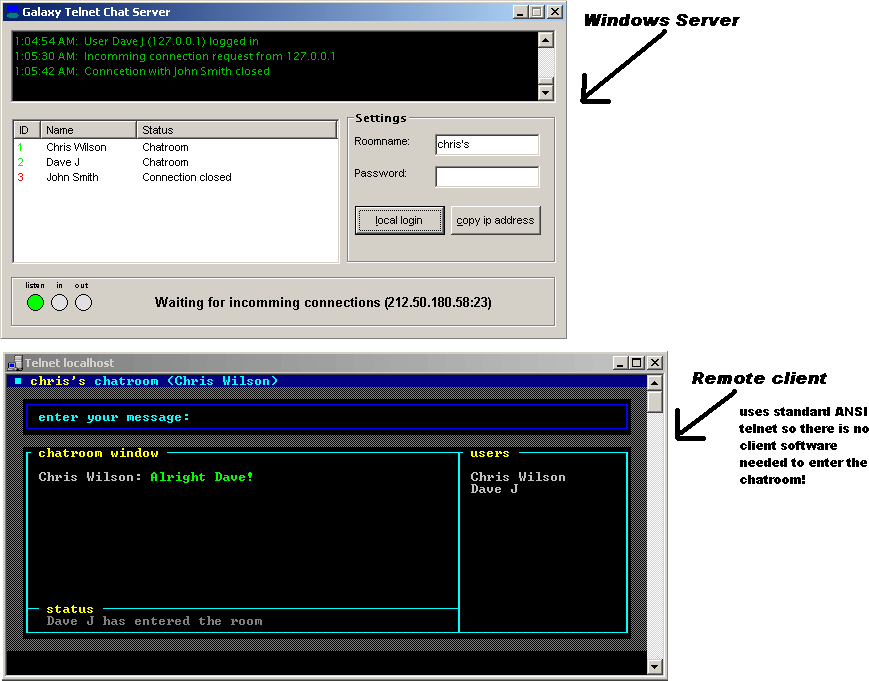The height and width of the screenshot is (681, 869).
Task: Click the Telnet window scrollbar thumb
Action: click(x=655, y=402)
